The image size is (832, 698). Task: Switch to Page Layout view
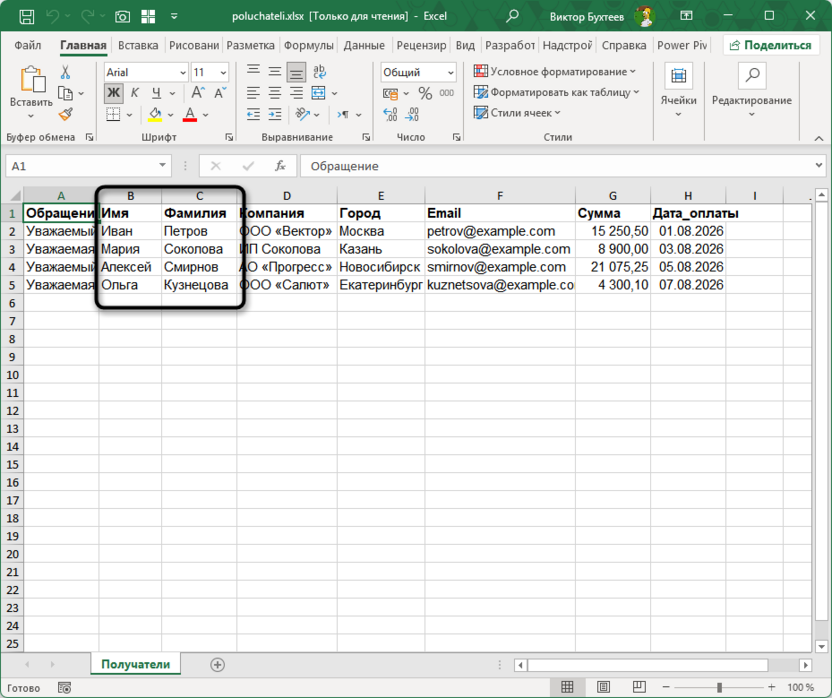click(603, 687)
